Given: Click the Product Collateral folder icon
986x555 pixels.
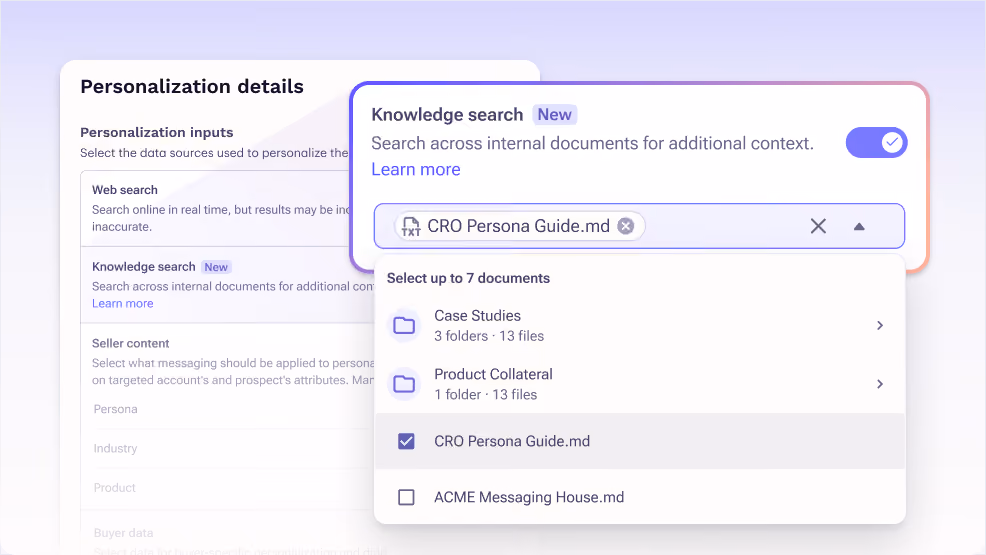Looking at the screenshot, I should (x=404, y=384).
